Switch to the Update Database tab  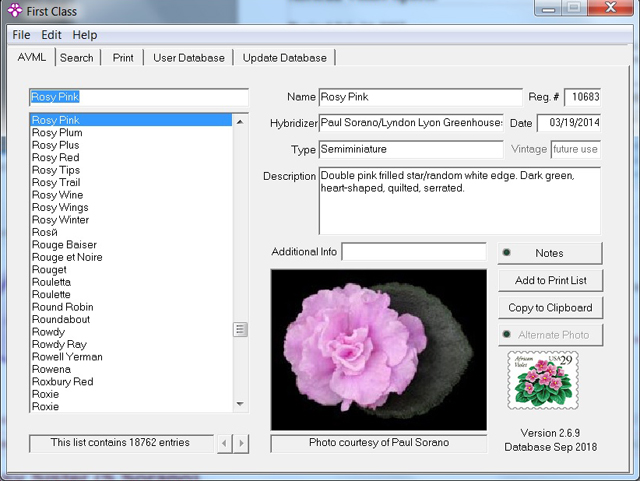(284, 58)
